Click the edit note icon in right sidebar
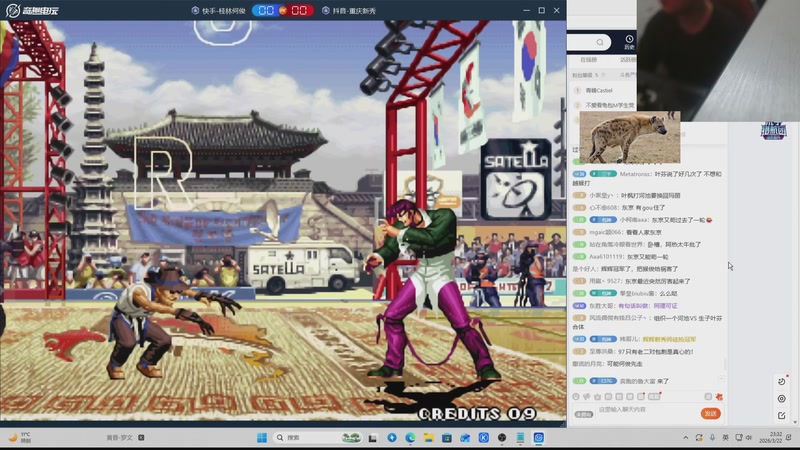 tap(782, 416)
